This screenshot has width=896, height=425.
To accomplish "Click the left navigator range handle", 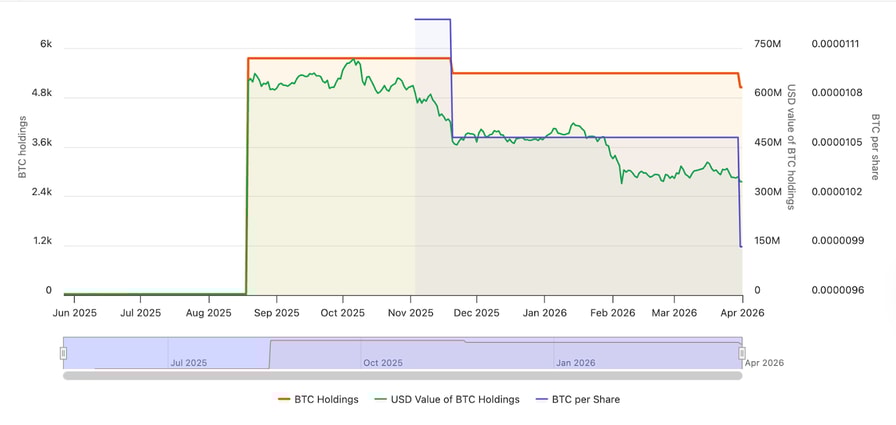I will pos(63,353).
